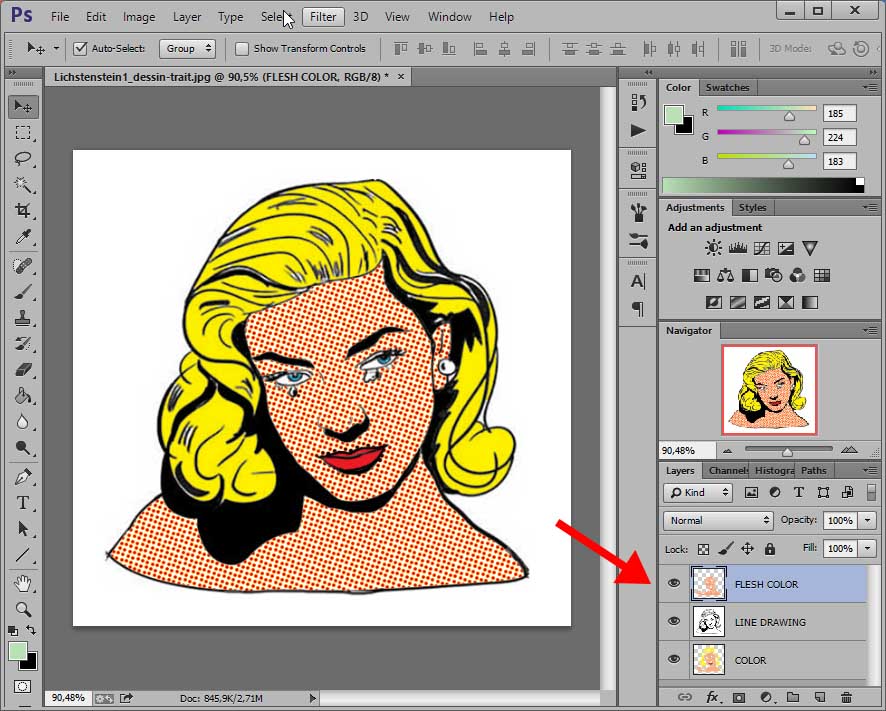Viewport: 886px width, 711px height.
Task: Select the Hand tool
Action: 23,583
